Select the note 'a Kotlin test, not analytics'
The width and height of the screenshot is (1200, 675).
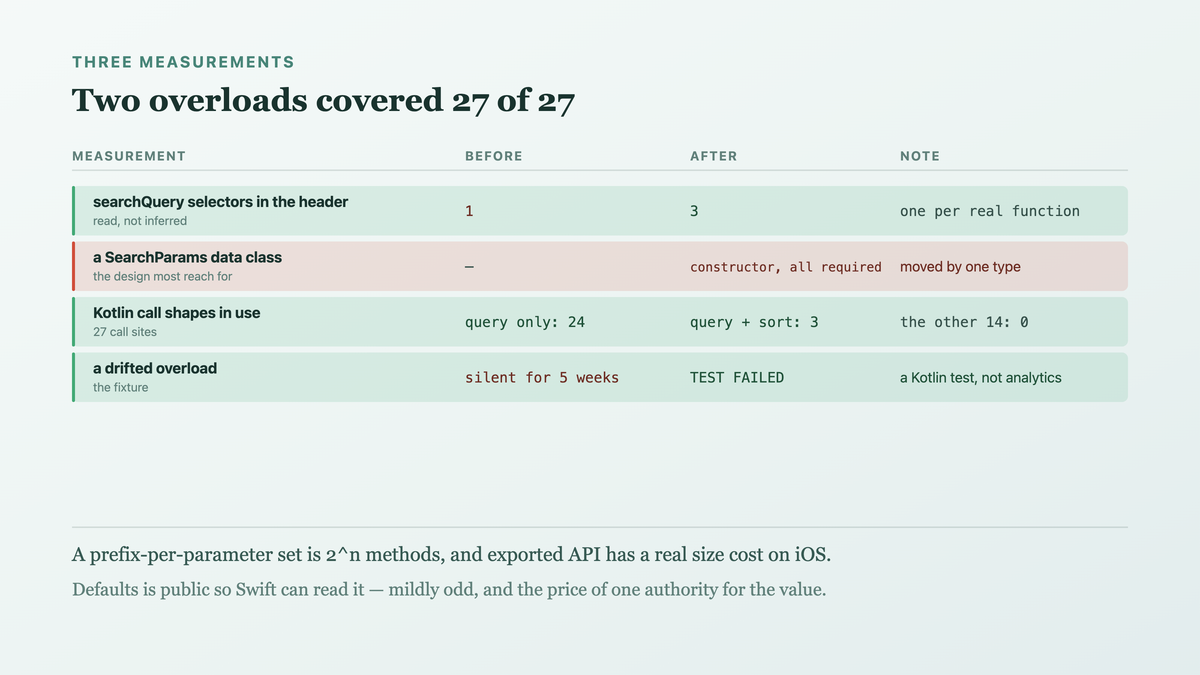pyautogui.click(x=981, y=378)
